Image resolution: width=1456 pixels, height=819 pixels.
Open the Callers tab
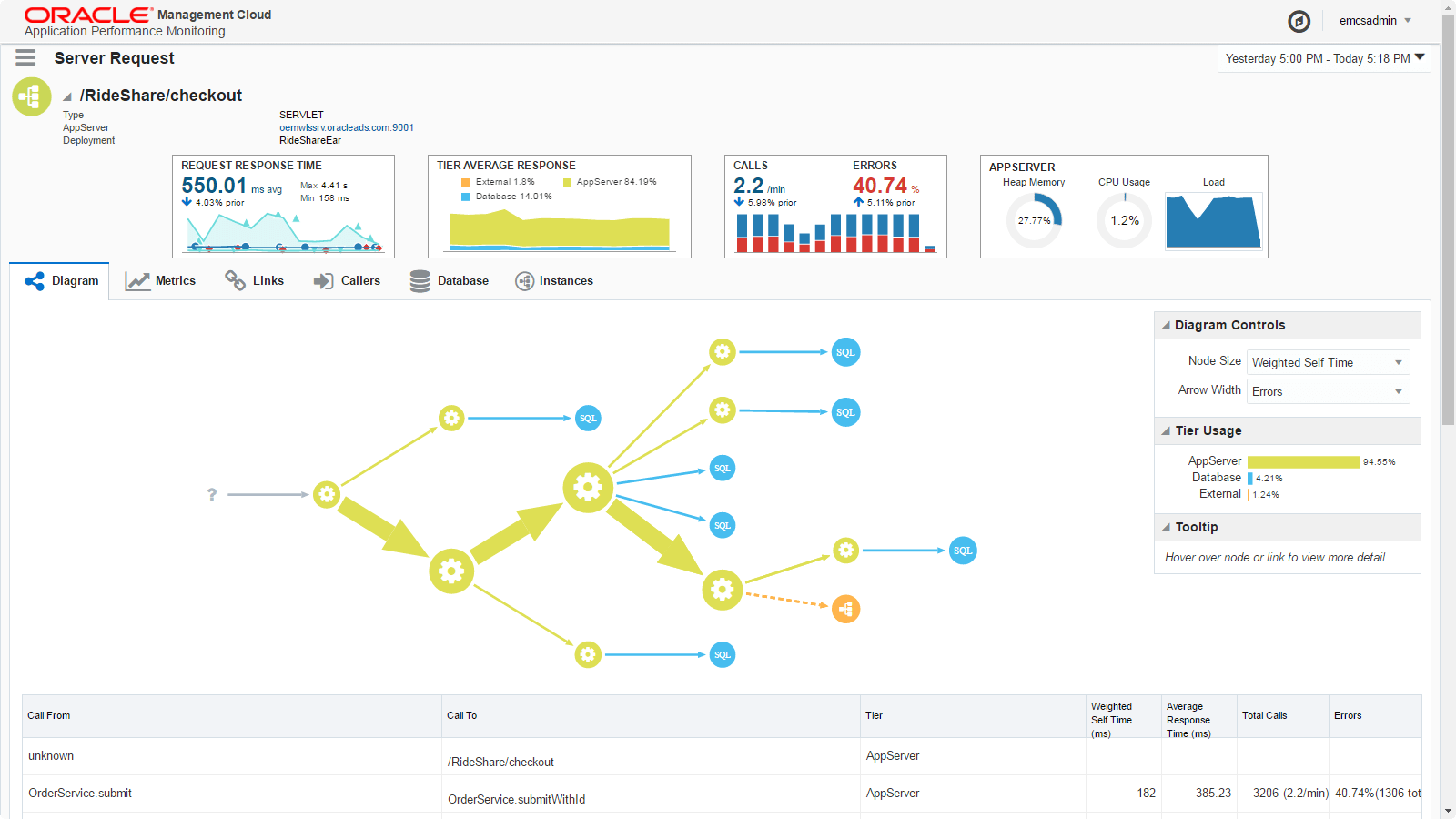pos(347,281)
